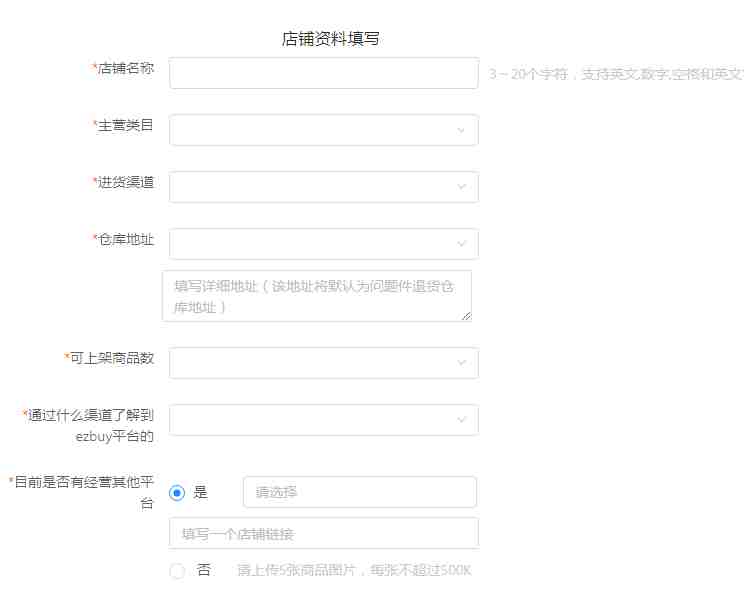Click the chevron arrow in 可上架商品数 field
756x594 pixels.
(x=461, y=363)
